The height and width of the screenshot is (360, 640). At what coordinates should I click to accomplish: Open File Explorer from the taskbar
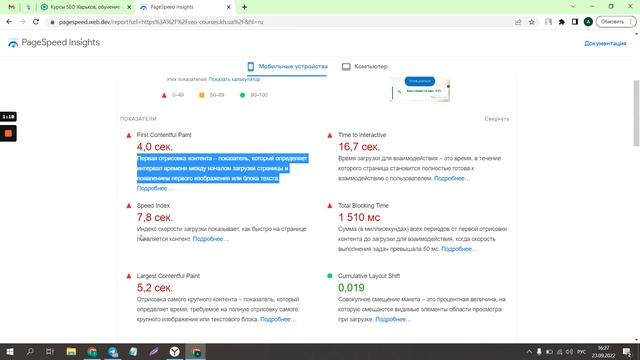tap(71, 351)
